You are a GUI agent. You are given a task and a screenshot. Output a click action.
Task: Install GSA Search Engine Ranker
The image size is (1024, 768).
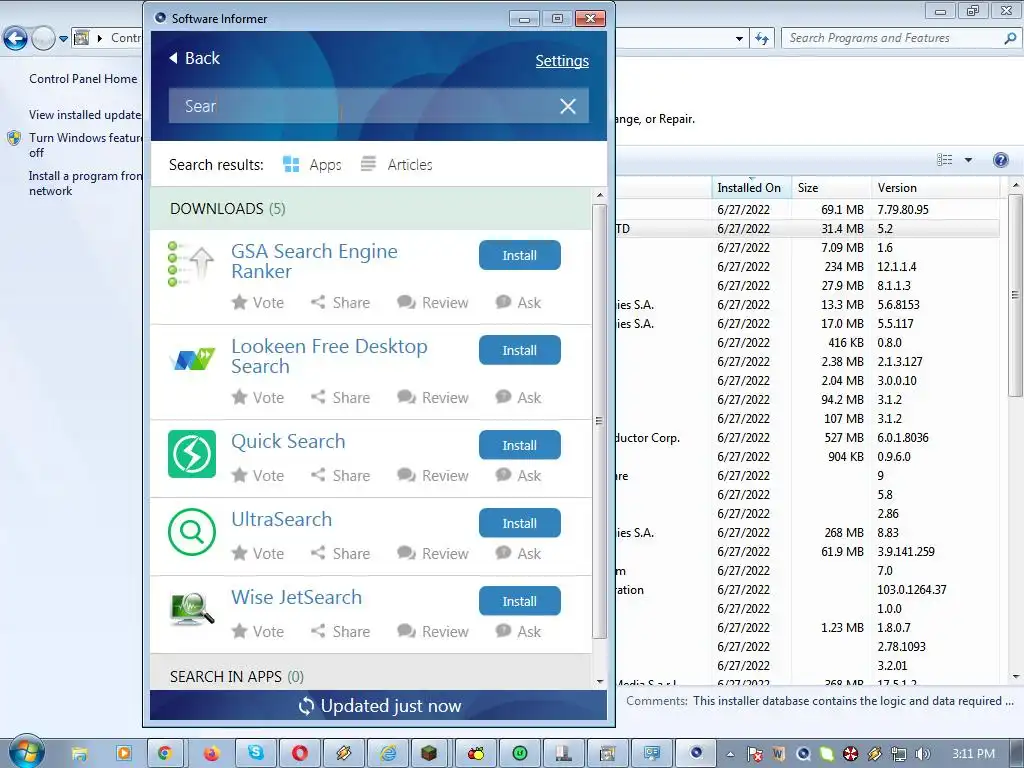(x=519, y=255)
